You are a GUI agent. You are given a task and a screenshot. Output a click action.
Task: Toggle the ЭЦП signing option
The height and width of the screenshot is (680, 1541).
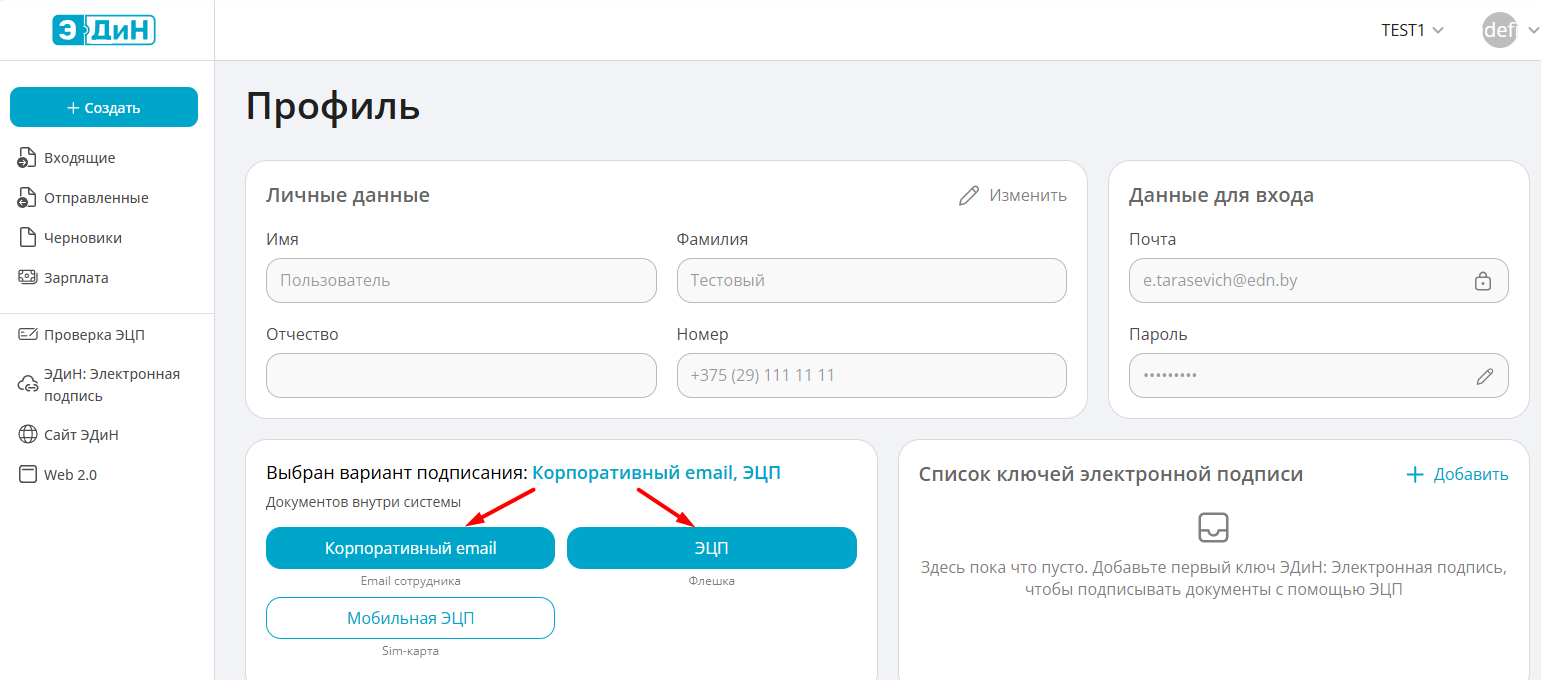coord(711,548)
